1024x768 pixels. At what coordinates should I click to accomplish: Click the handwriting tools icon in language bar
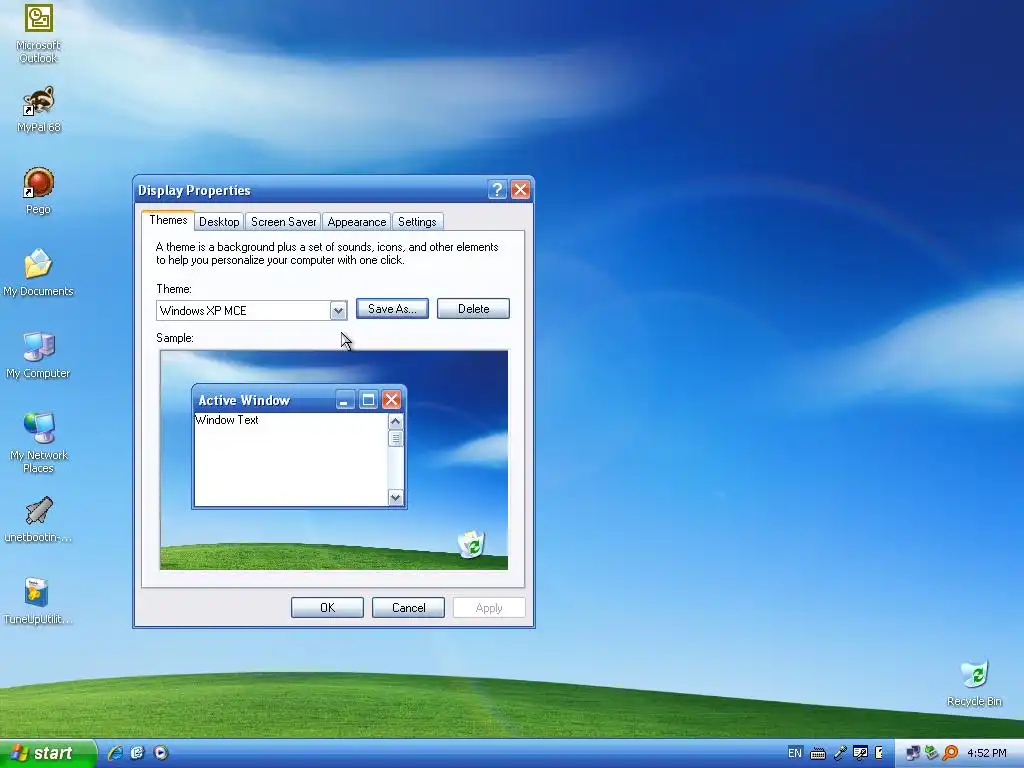pos(860,754)
